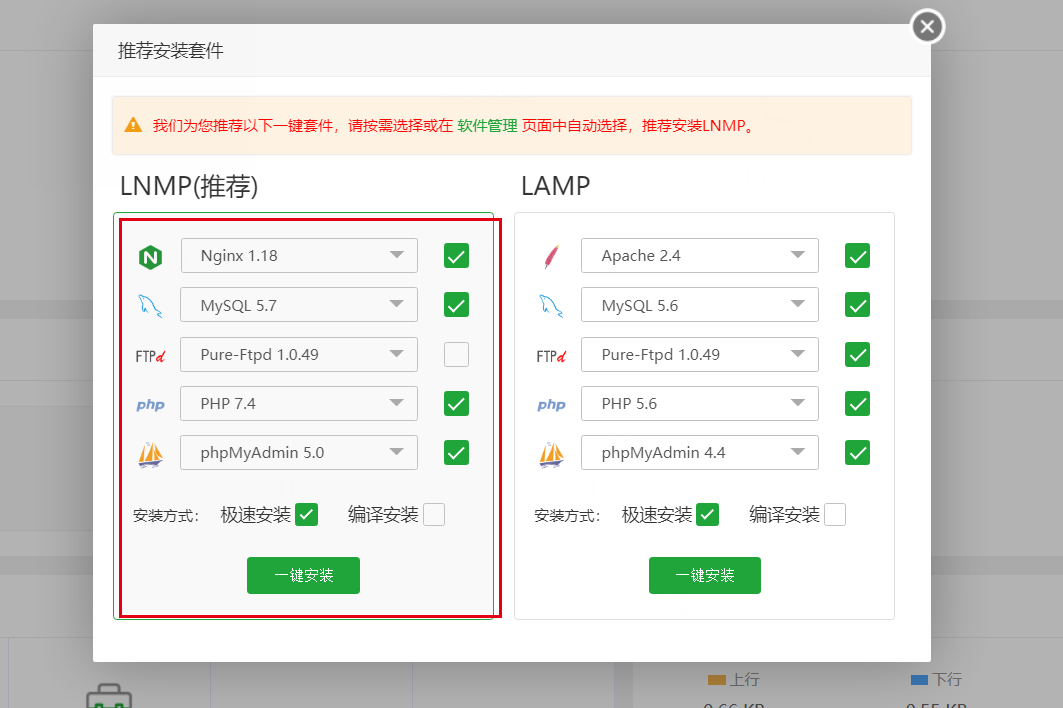The image size is (1063, 708).
Task: Click the php icon in LAMP
Action: 551,405
